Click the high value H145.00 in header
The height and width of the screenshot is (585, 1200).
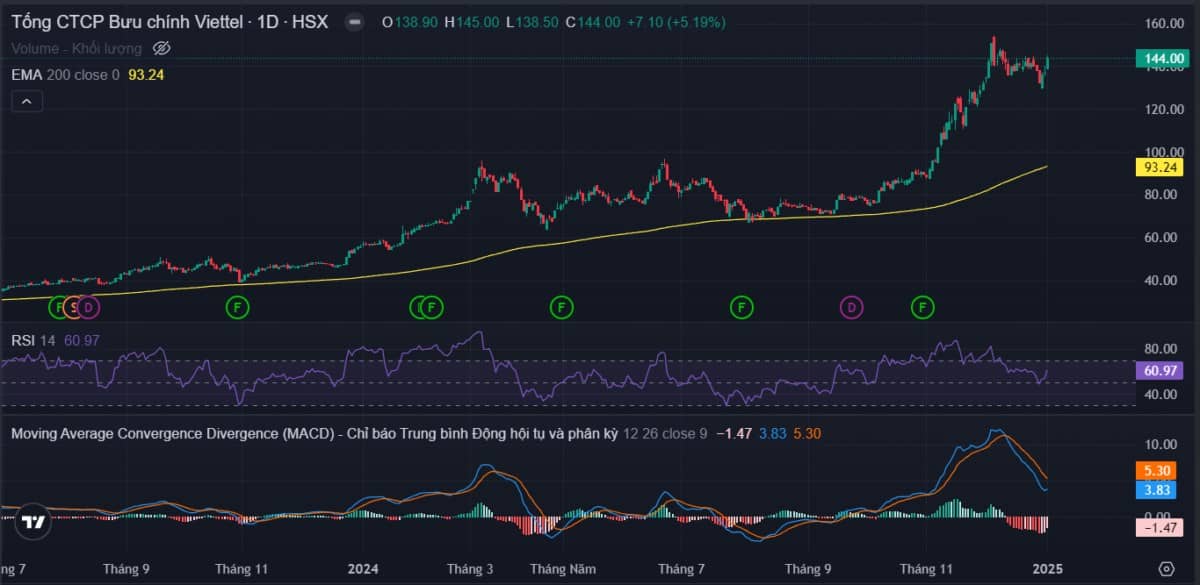click(471, 22)
